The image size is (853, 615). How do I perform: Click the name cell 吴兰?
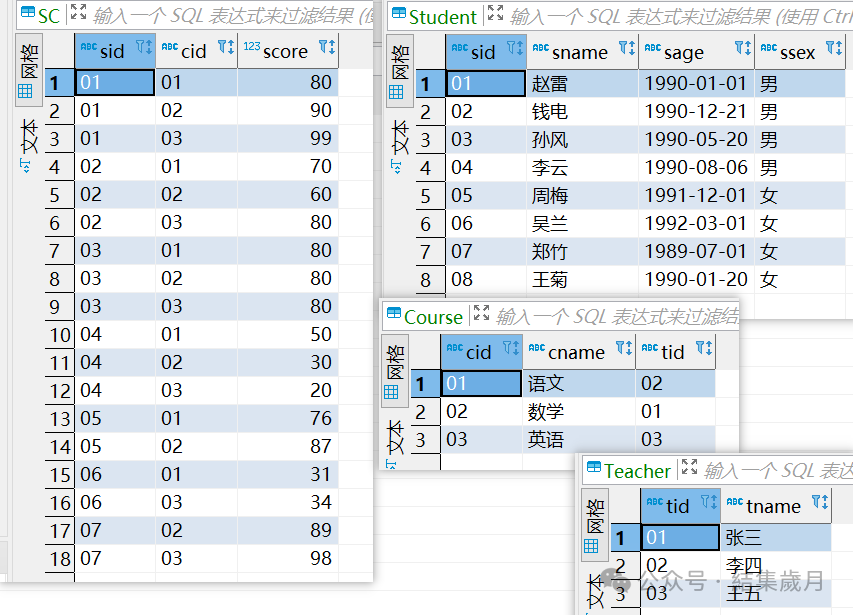[x=583, y=223]
